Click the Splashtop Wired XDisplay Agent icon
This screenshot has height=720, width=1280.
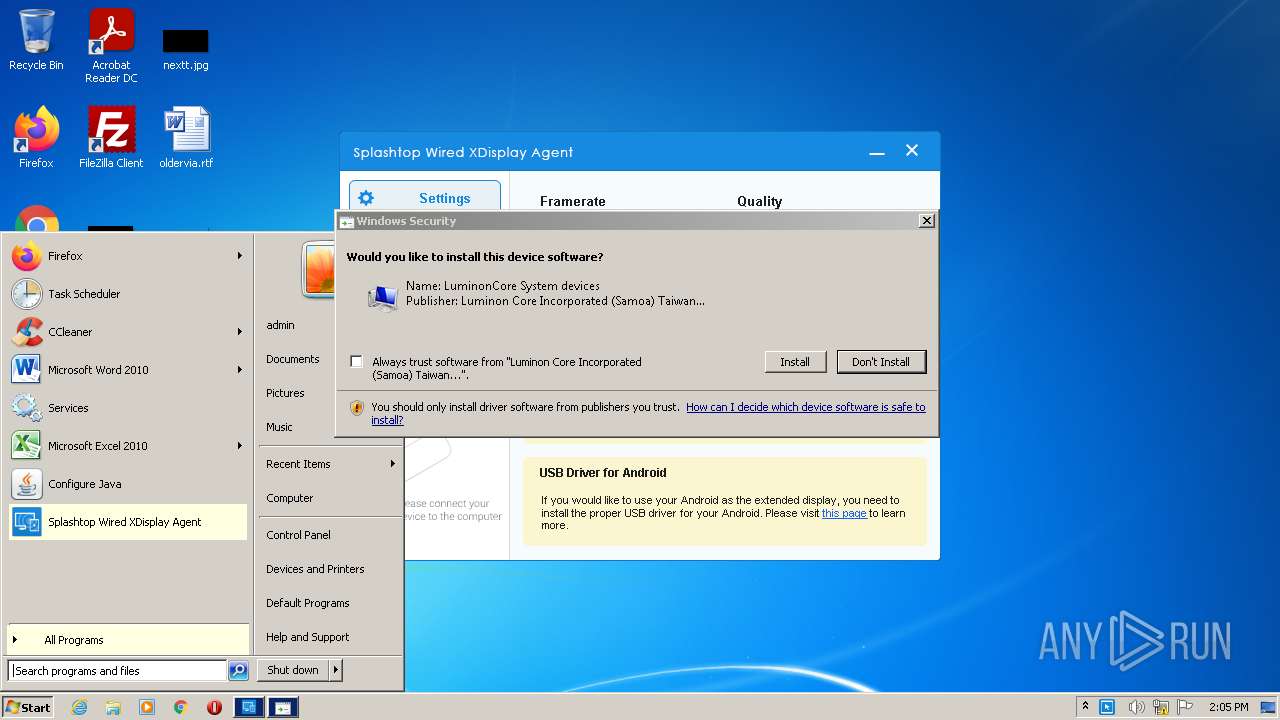[x=27, y=522]
